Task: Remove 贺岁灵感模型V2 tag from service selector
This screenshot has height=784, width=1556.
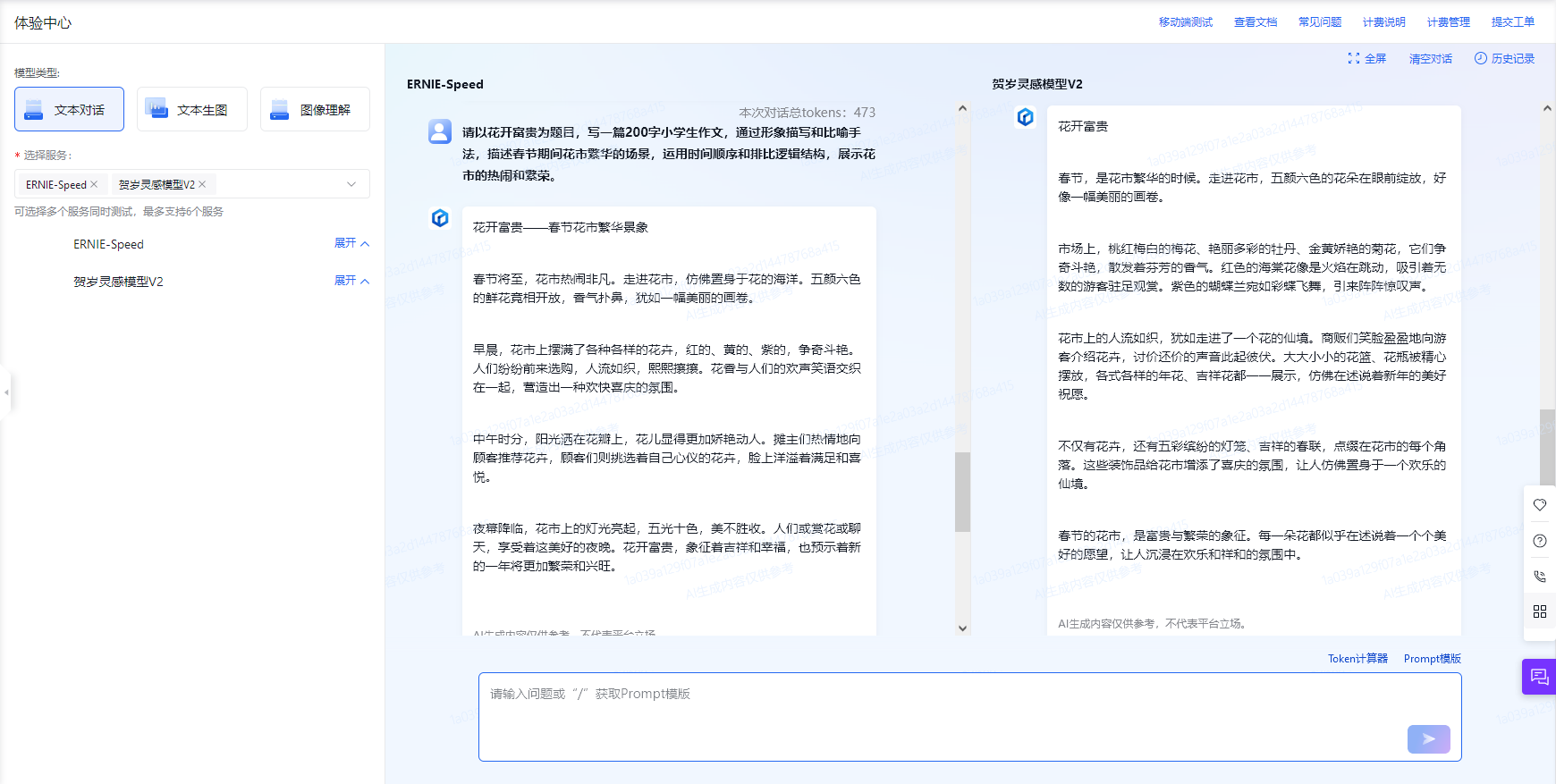Action: click(202, 184)
